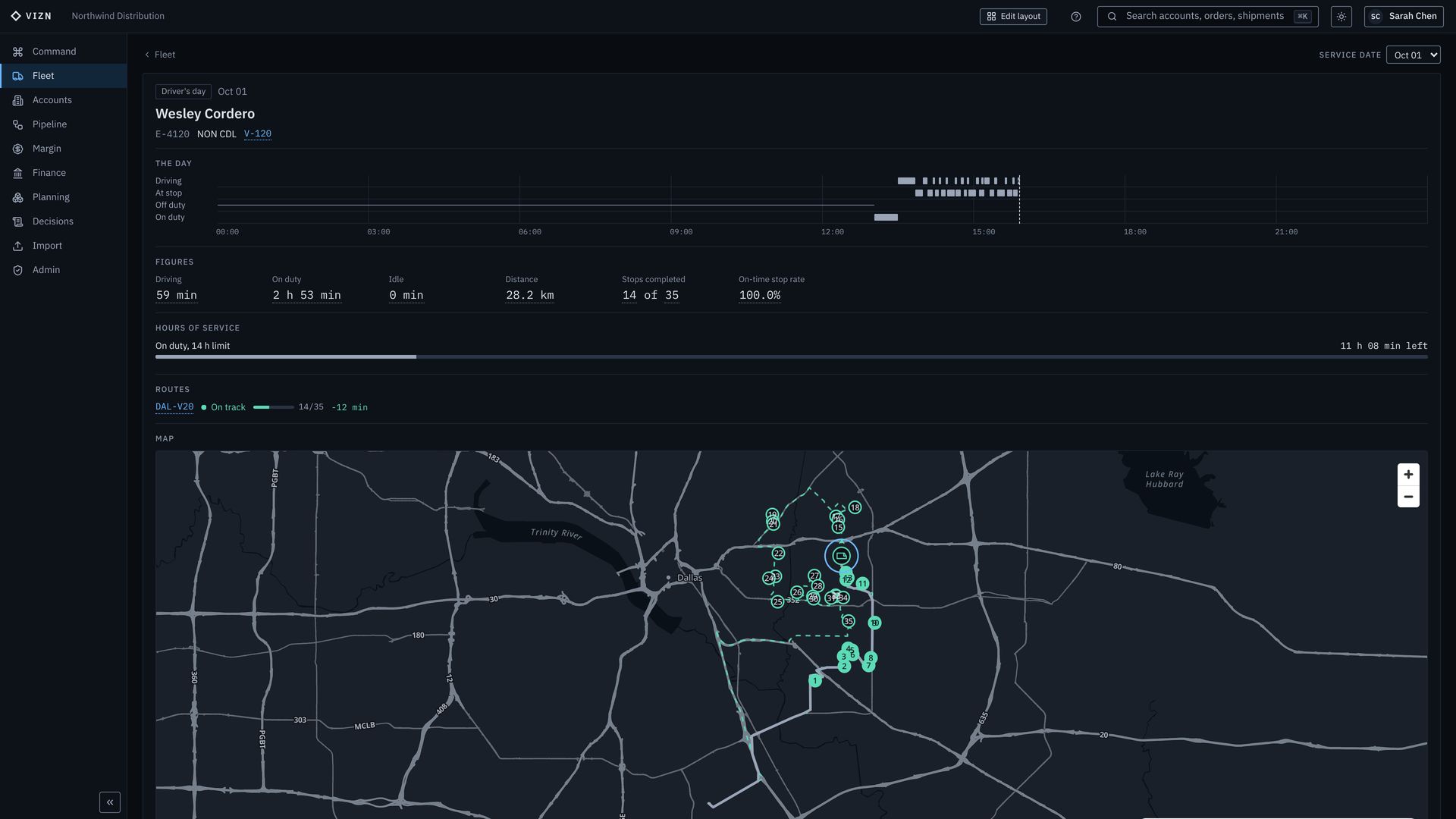Click the Accounts building icon
Image resolution: width=1456 pixels, height=819 pixels.
point(17,100)
